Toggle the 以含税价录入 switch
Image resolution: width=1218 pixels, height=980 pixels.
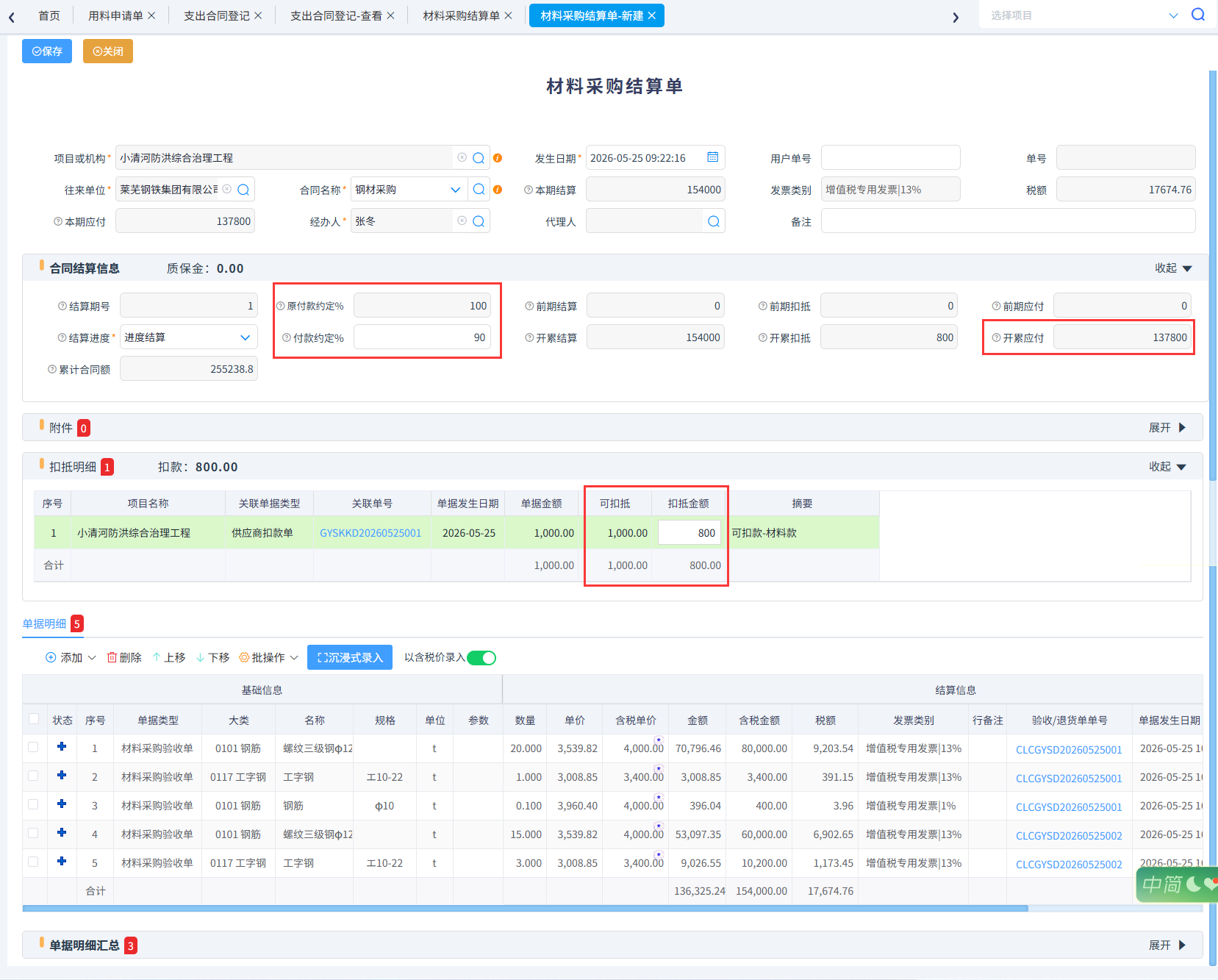[481, 658]
